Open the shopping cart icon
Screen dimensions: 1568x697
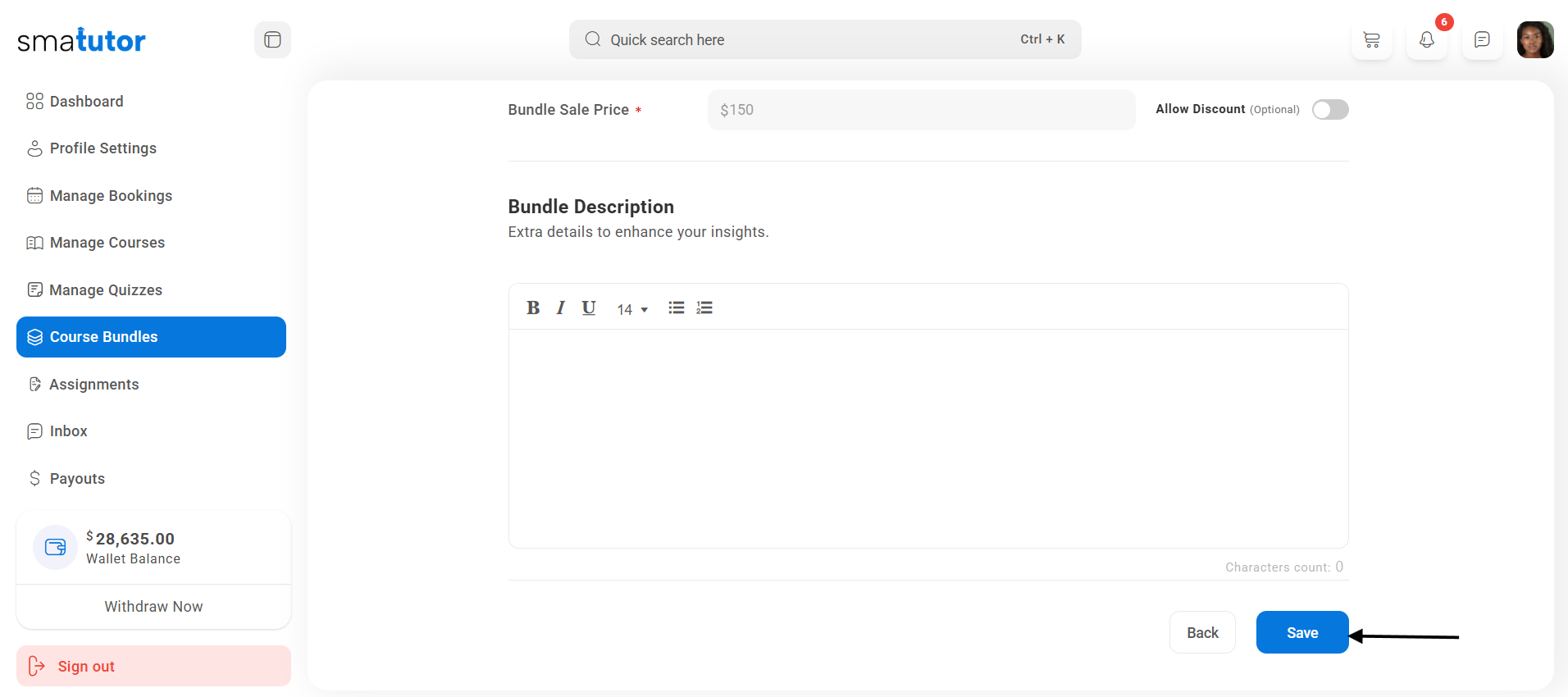coord(1371,39)
